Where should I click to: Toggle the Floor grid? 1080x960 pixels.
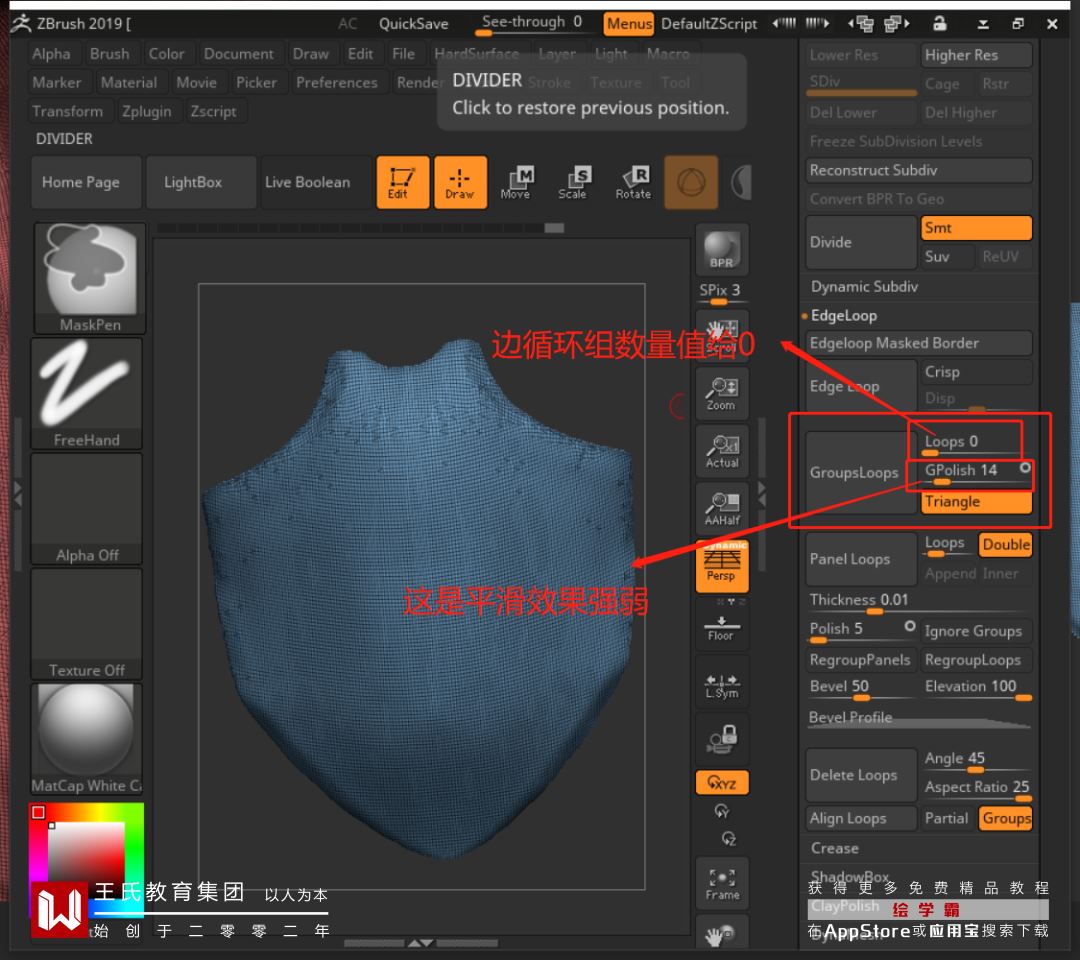(x=721, y=628)
